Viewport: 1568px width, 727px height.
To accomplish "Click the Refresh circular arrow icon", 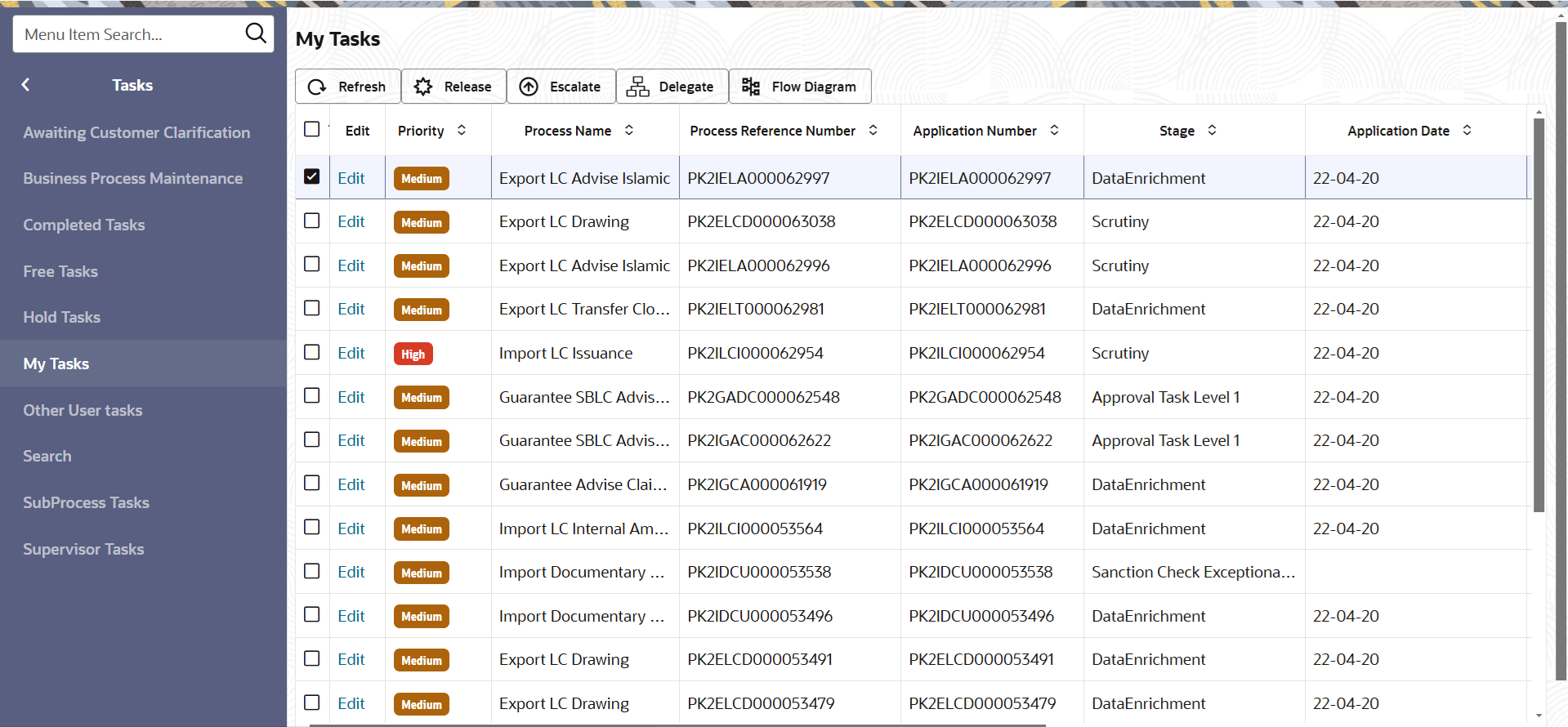I will click(317, 87).
